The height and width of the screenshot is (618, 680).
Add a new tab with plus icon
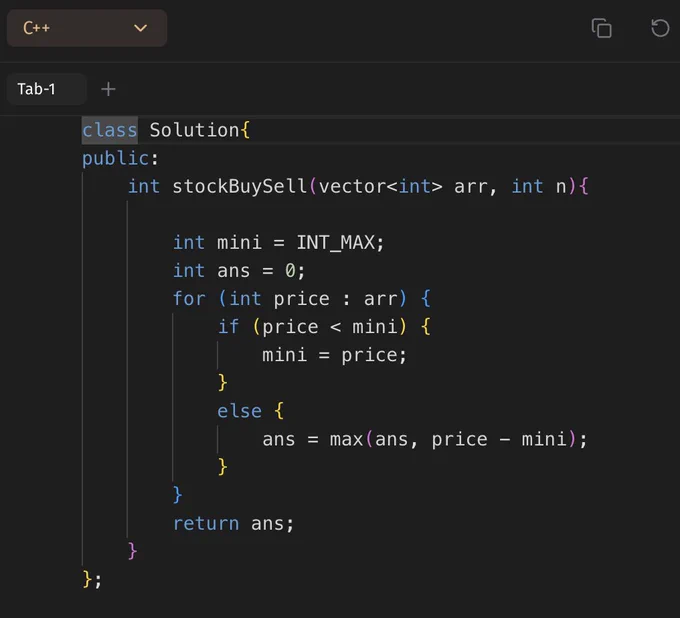point(108,89)
